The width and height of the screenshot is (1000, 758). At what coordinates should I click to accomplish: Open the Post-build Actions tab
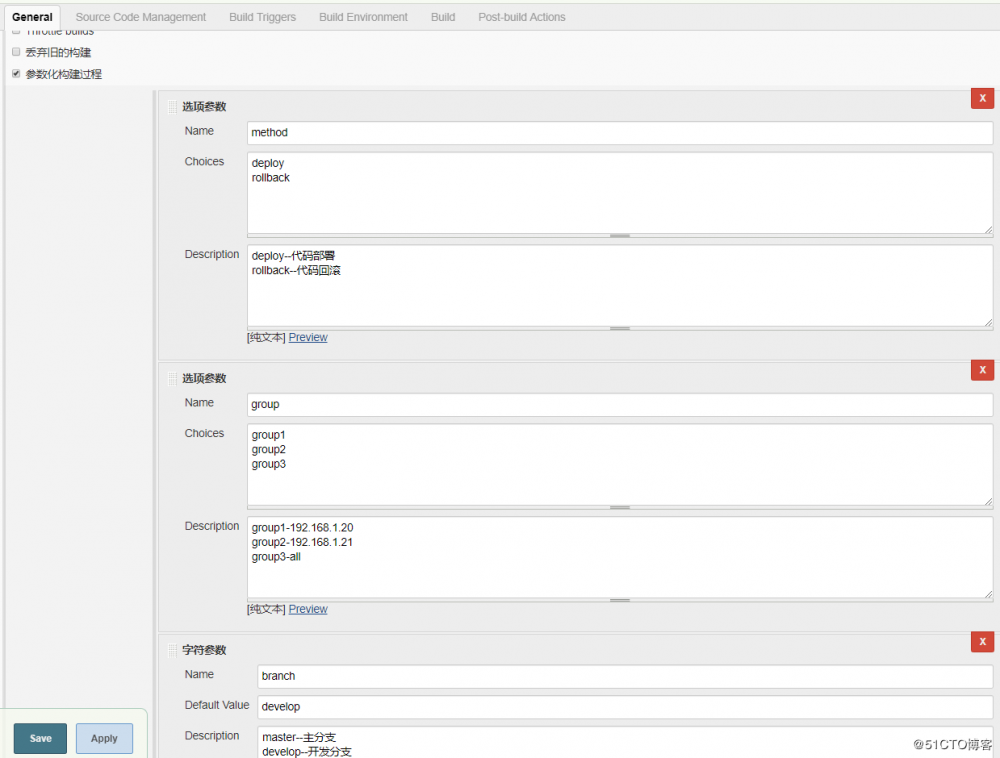521,16
